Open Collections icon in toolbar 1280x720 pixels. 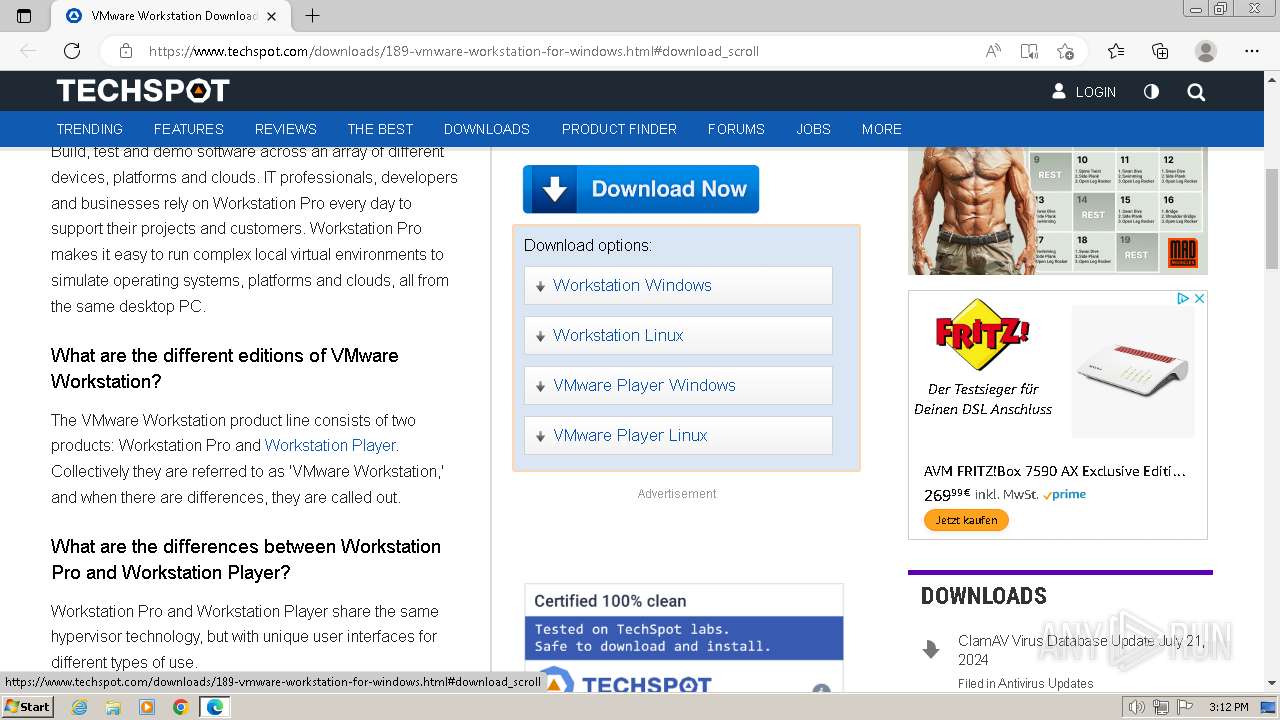point(1160,51)
